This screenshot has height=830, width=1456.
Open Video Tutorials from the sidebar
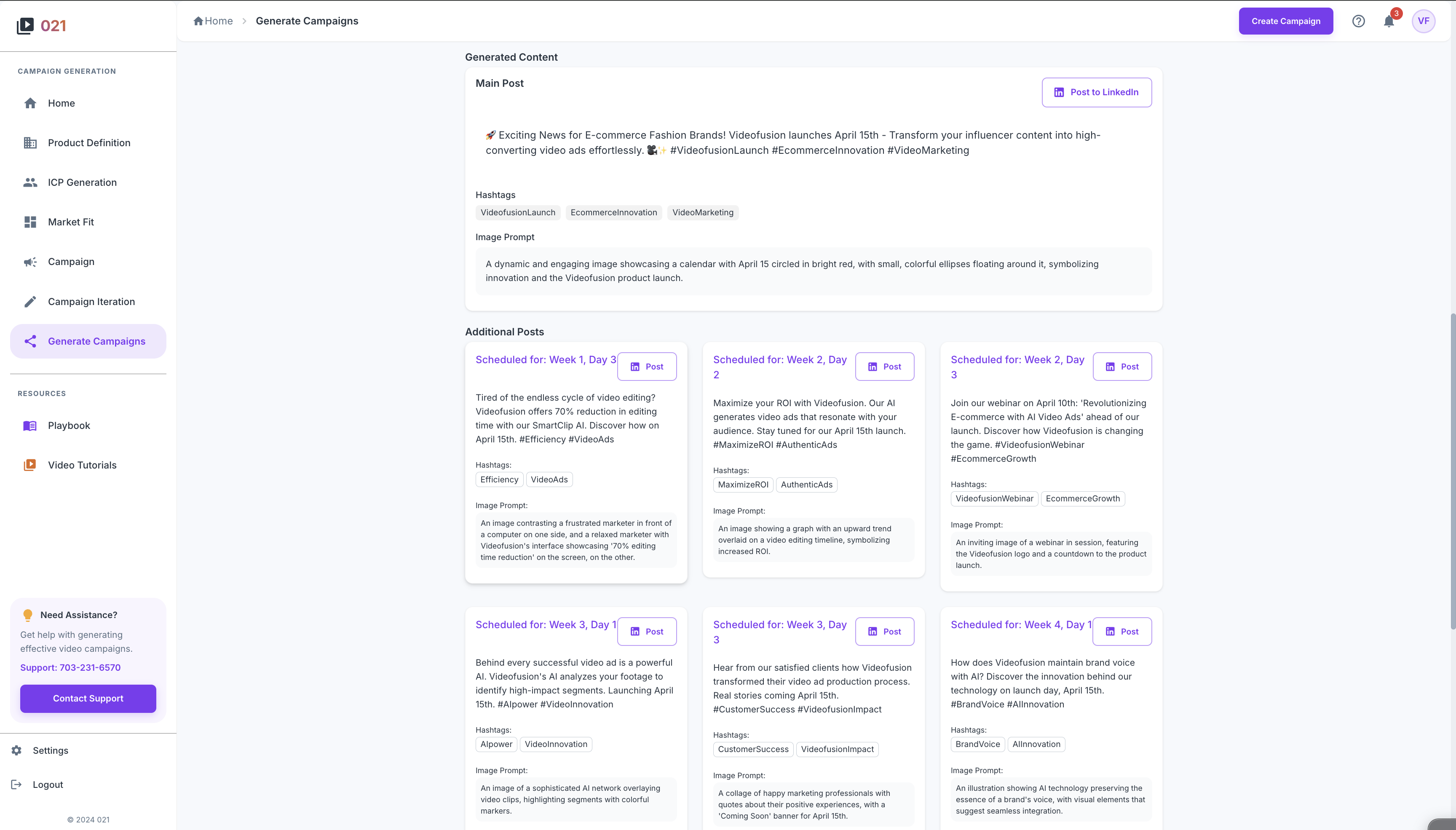click(82, 465)
